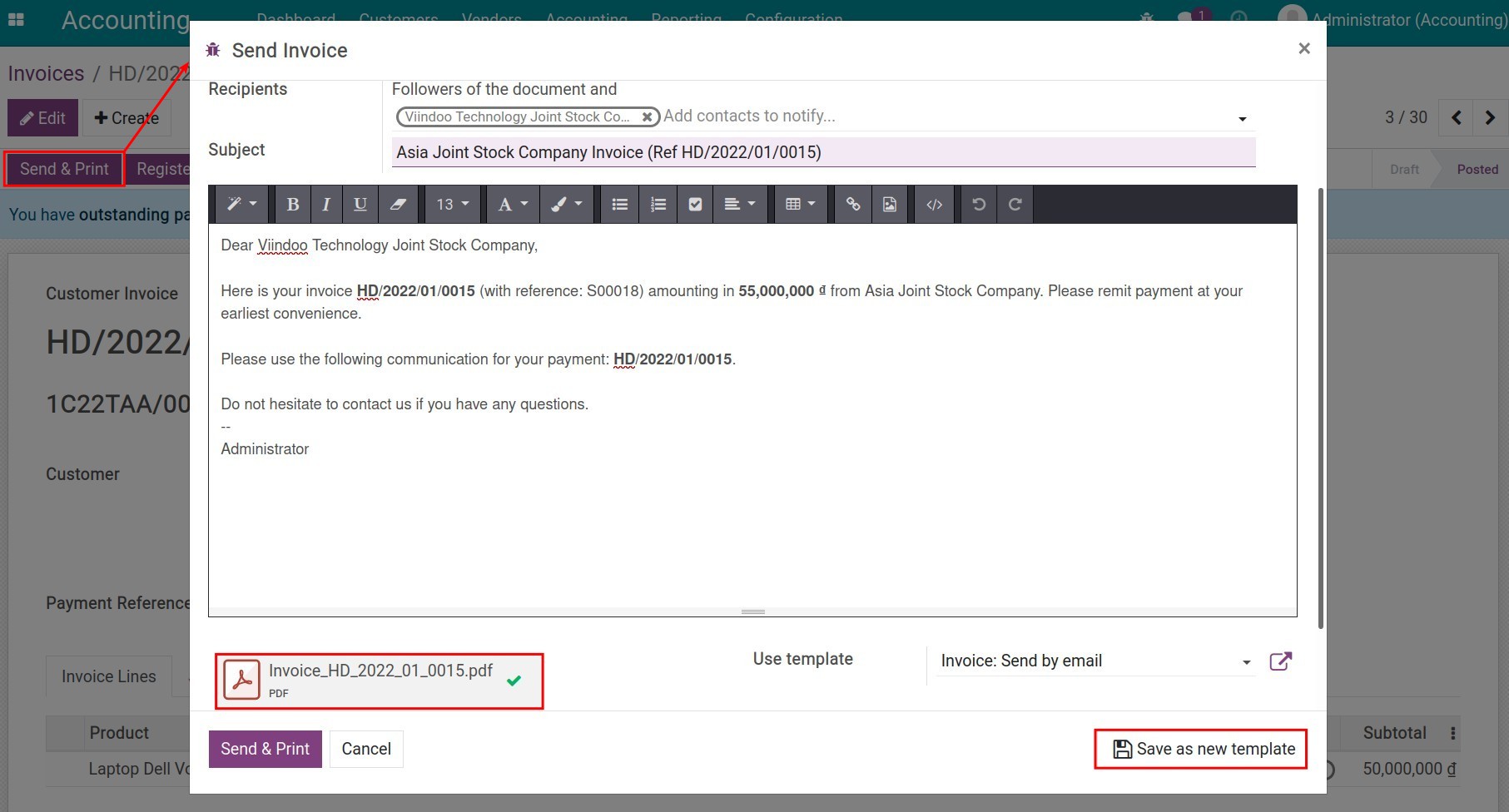Select the eraser remove-formatting icon
This screenshot has width=1509, height=812.
399,204
